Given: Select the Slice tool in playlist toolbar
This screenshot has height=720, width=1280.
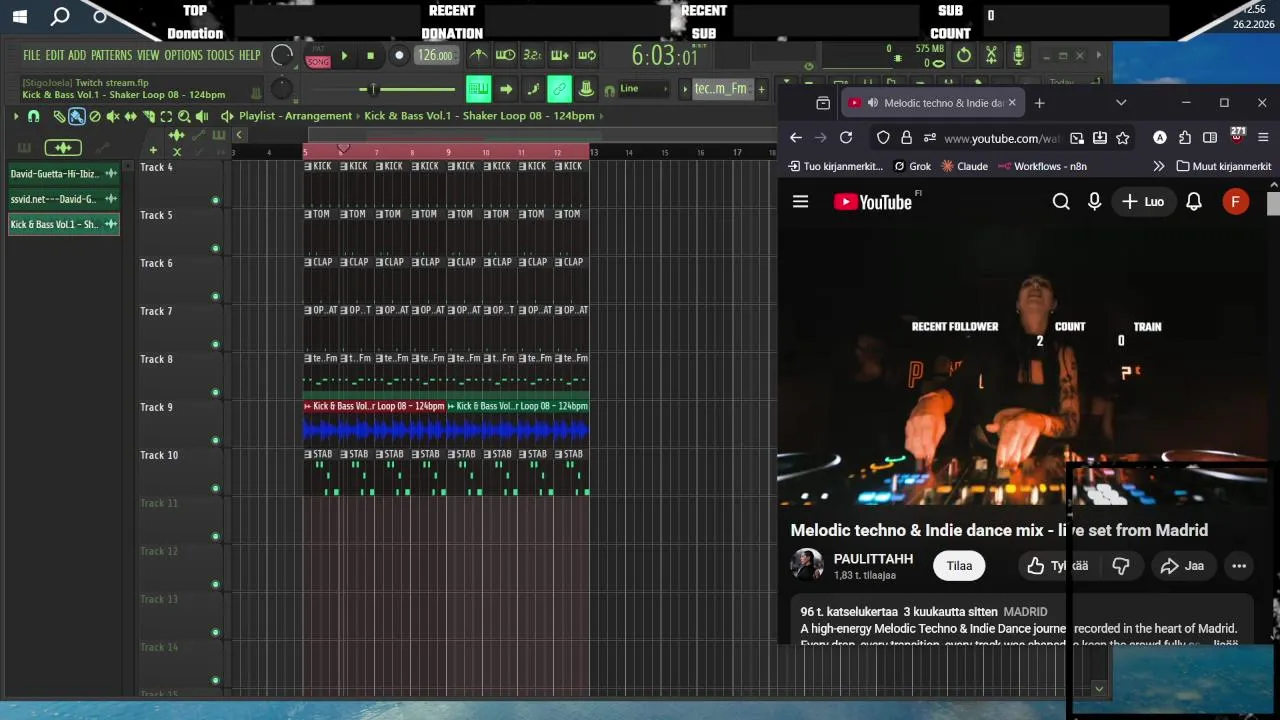Looking at the screenshot, I should point(148,116).
